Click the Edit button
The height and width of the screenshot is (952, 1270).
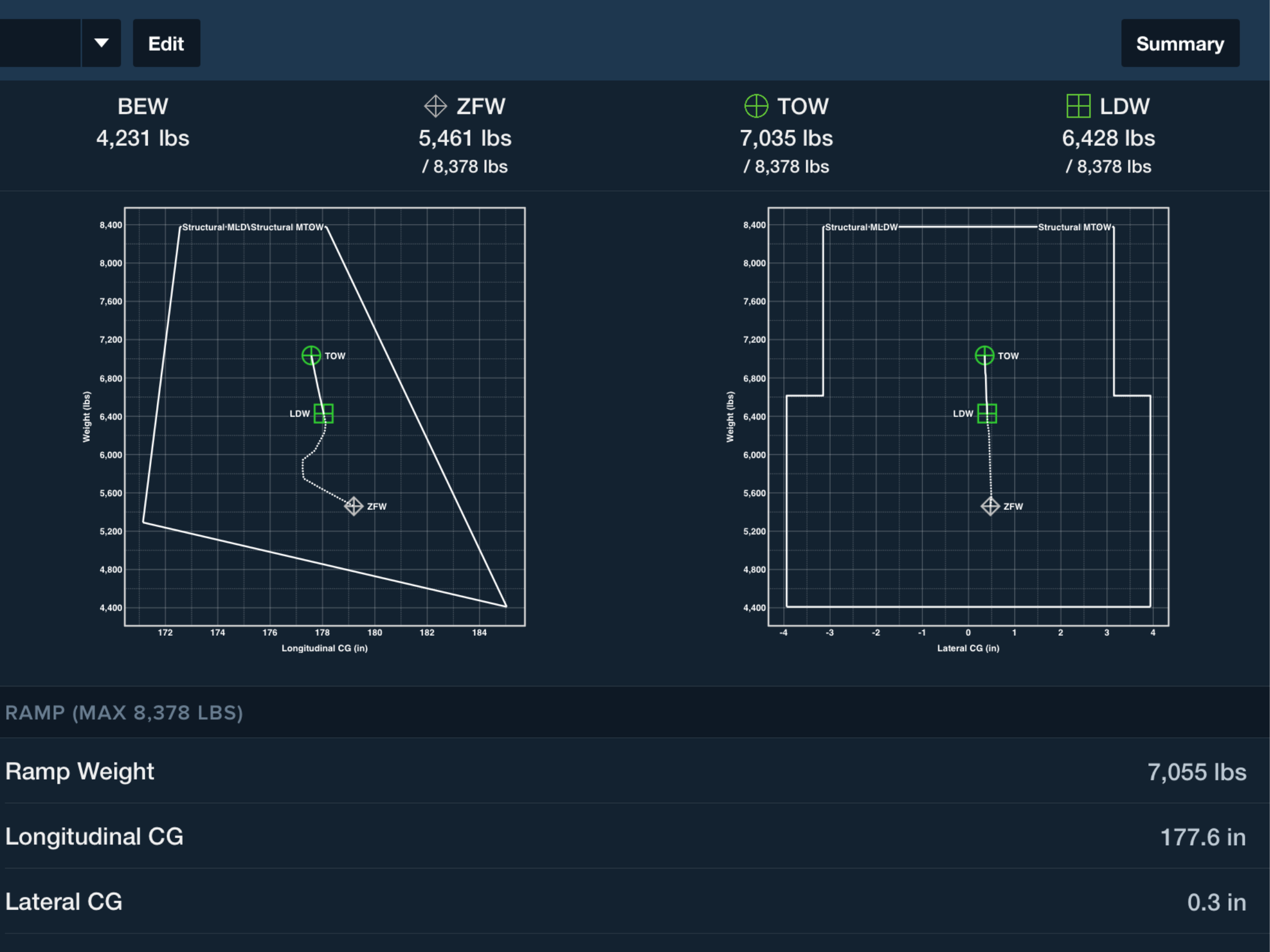(166, 43)
